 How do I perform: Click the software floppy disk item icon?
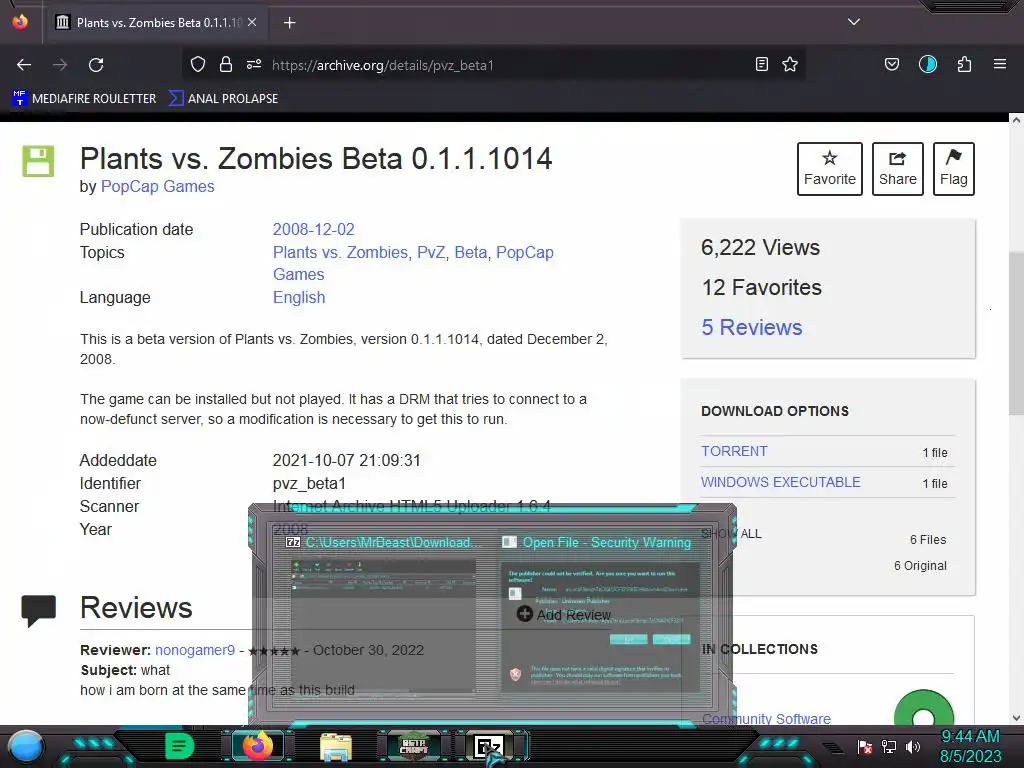click(x=38, y=161)
